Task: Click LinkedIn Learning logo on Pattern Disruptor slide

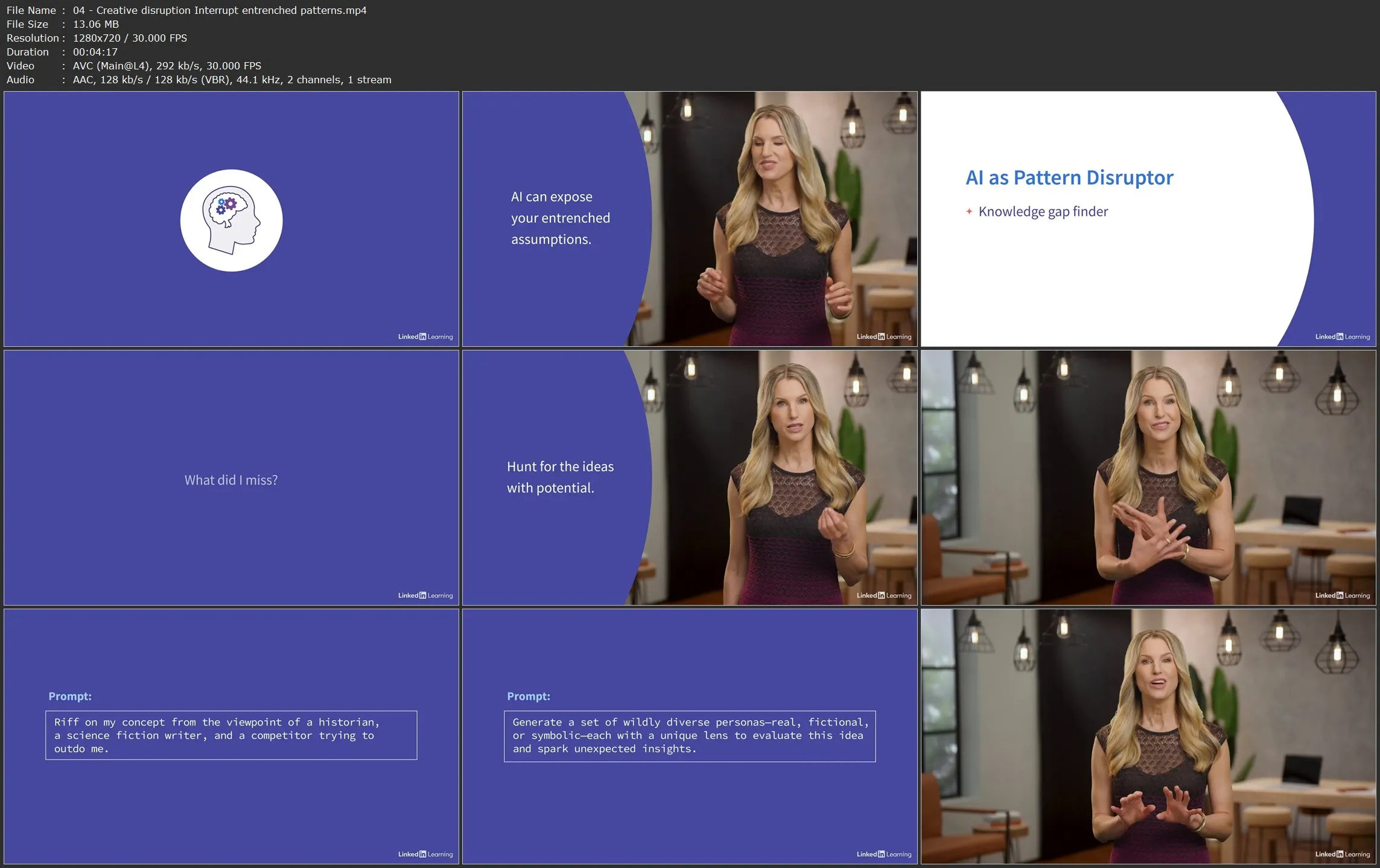Action: click(1342, 337)
